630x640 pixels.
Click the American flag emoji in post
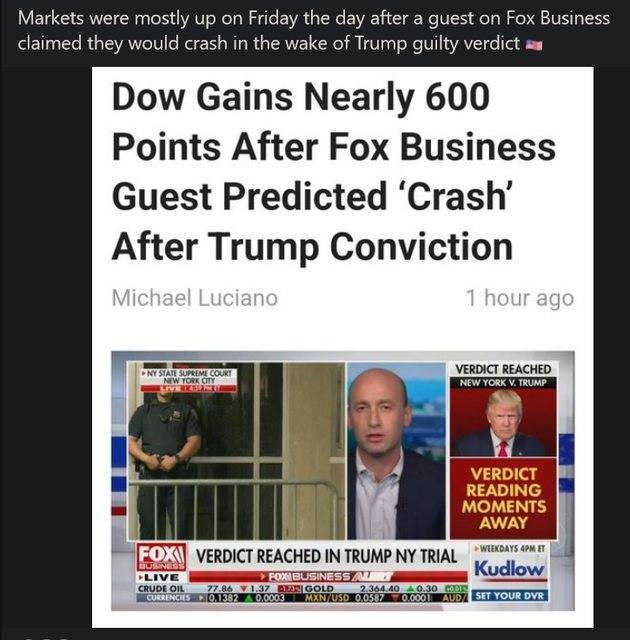click(534, 45)
